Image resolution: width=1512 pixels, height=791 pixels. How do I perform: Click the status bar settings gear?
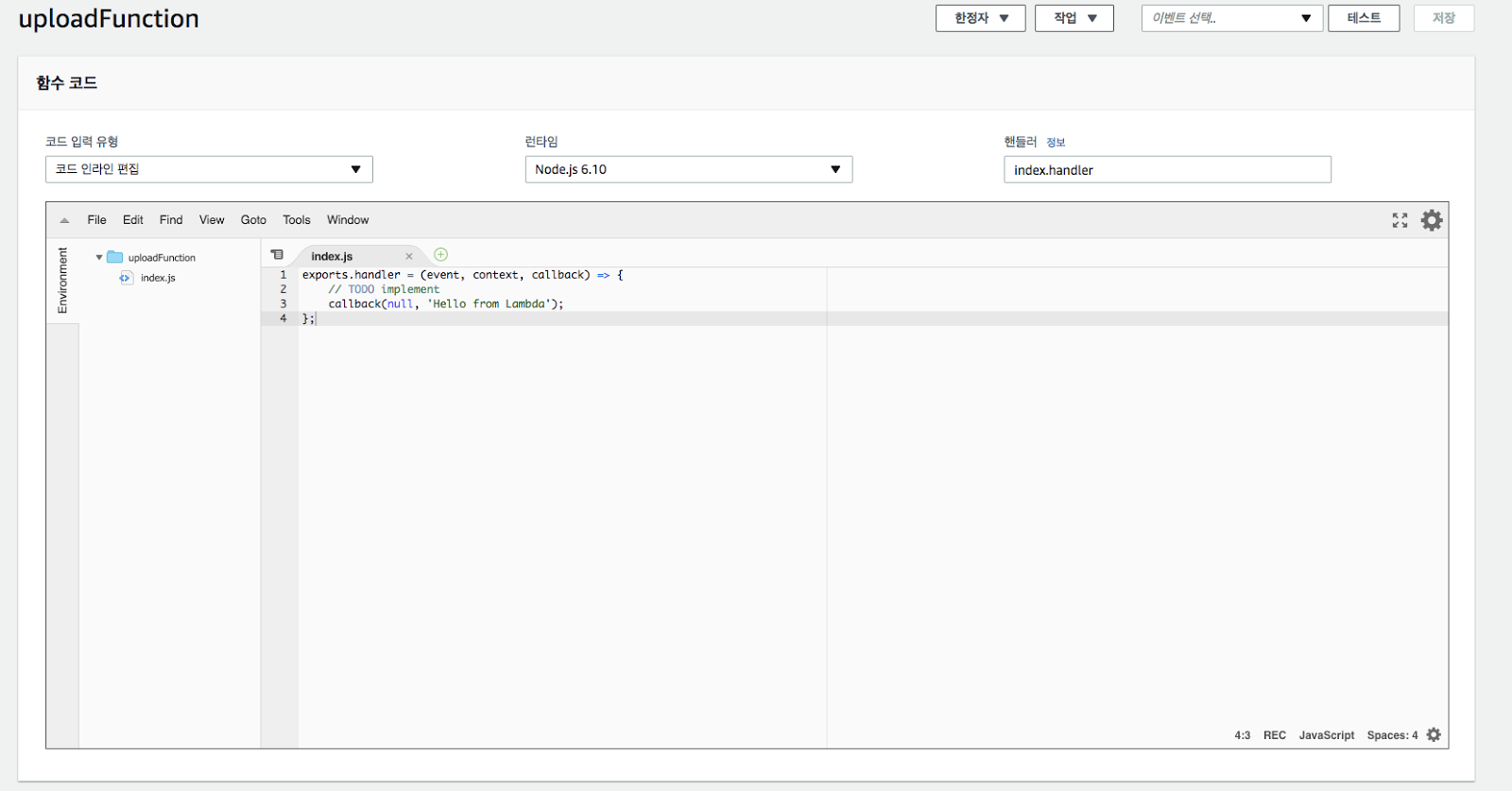[x=1434, y=734]
